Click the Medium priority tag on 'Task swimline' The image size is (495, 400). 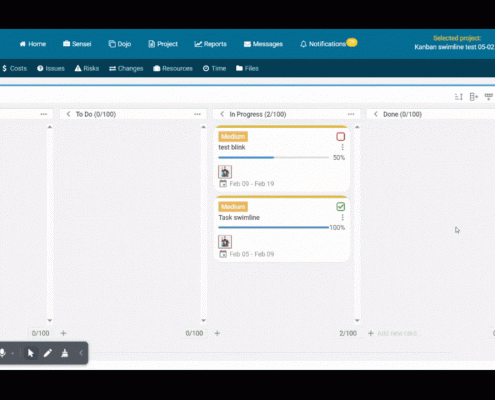[x=233, y=207]
